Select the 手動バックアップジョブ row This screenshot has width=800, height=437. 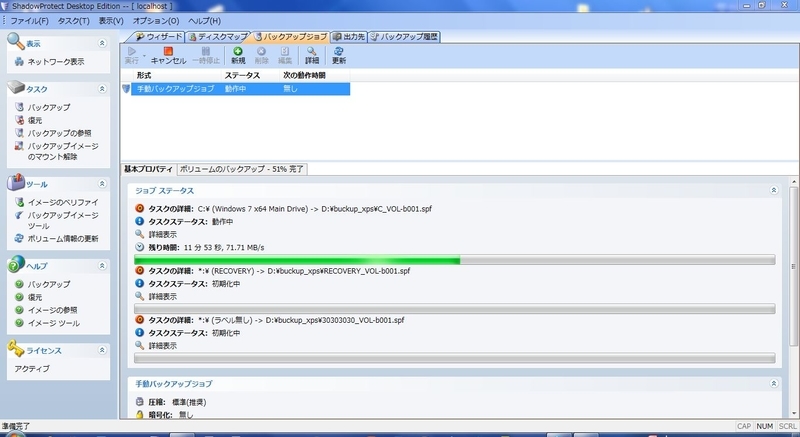(240, 89)
